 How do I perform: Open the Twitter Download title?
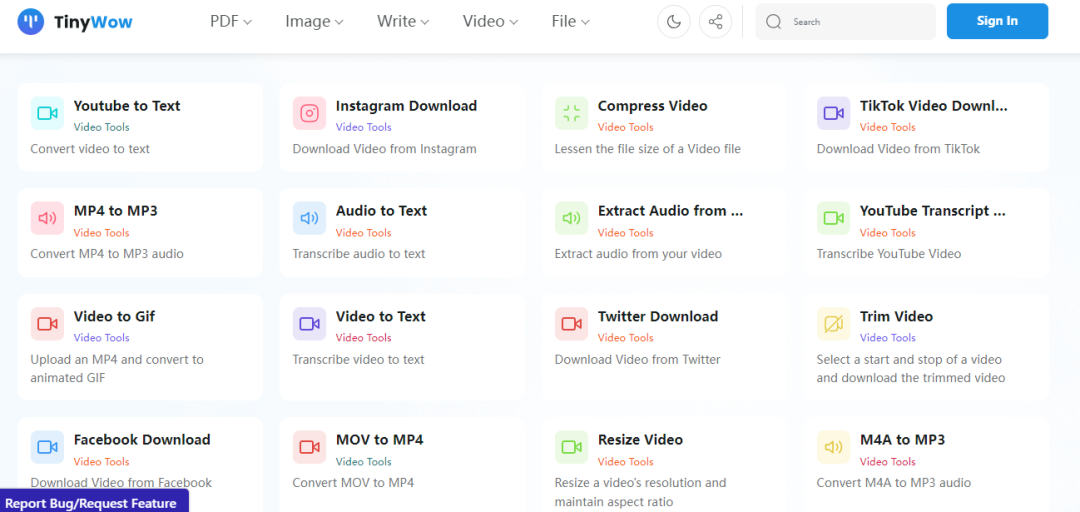click(x=658, y=316)
